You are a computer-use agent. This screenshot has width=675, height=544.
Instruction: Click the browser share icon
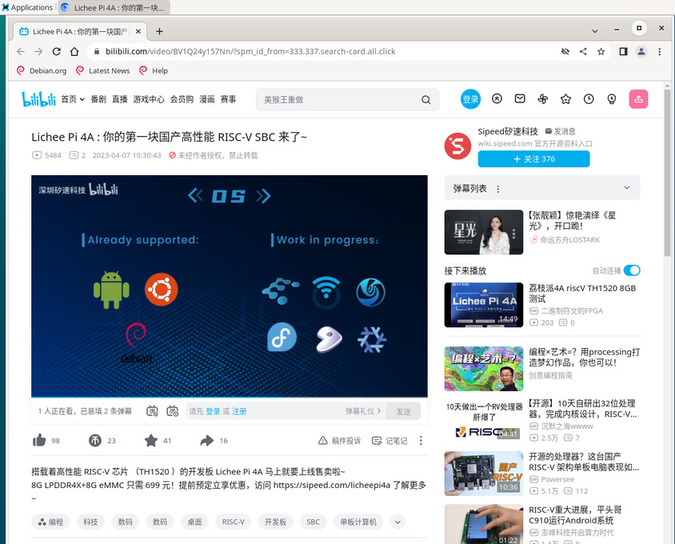pyautogui.click(x=583, y=52)
